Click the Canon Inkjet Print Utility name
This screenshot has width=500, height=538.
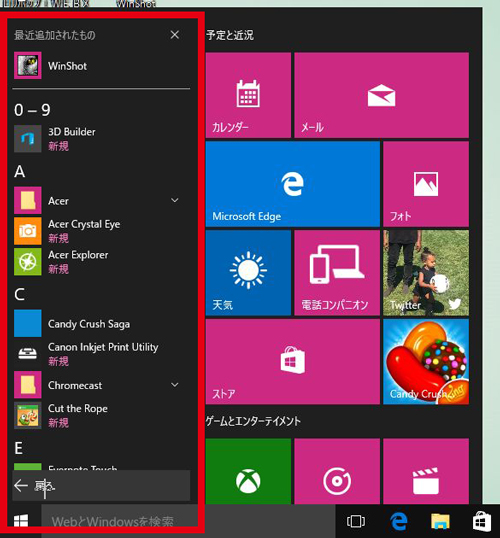point(103,347)
